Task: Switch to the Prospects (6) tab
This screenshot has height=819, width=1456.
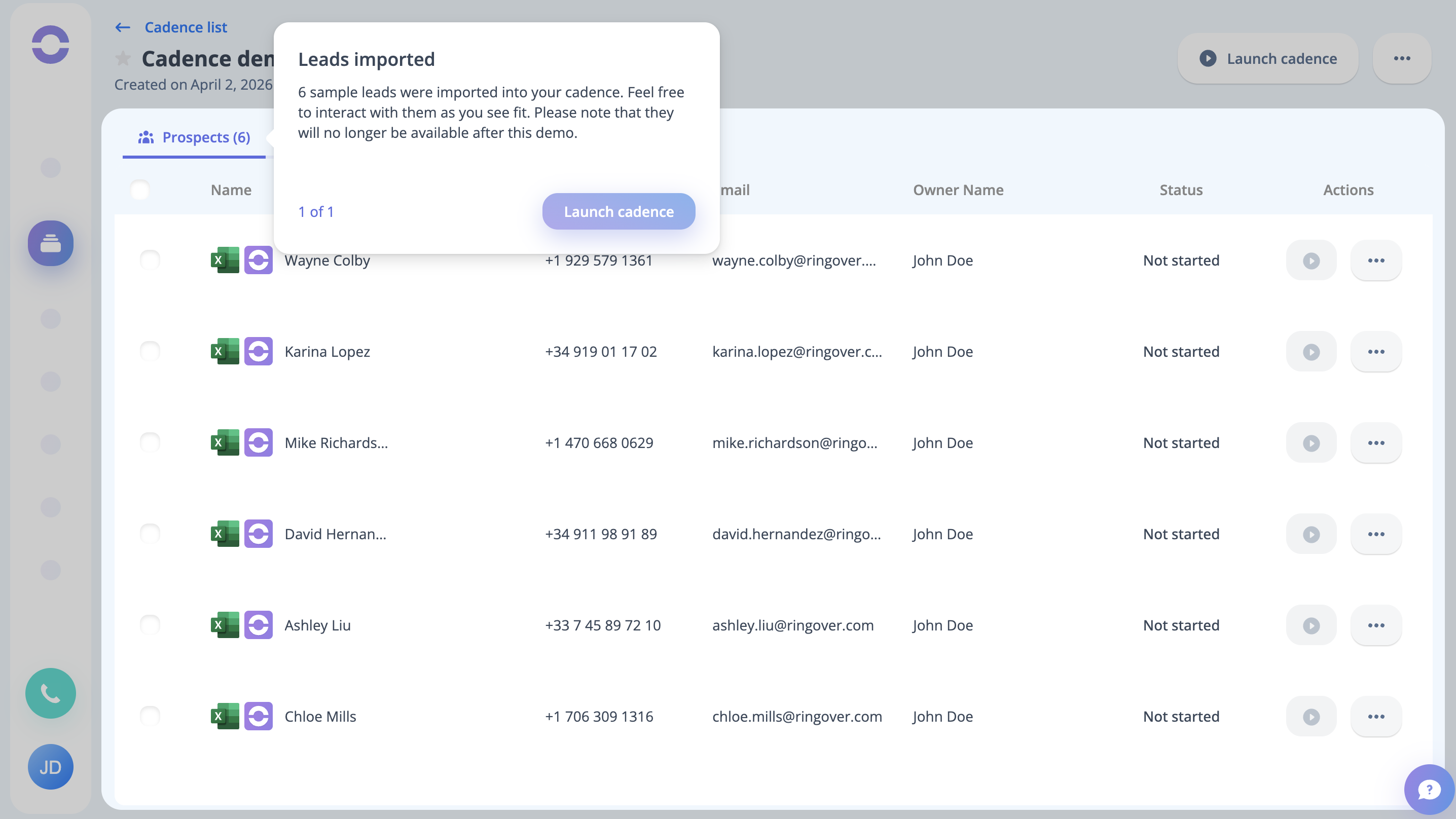Action: click(194, 137)
